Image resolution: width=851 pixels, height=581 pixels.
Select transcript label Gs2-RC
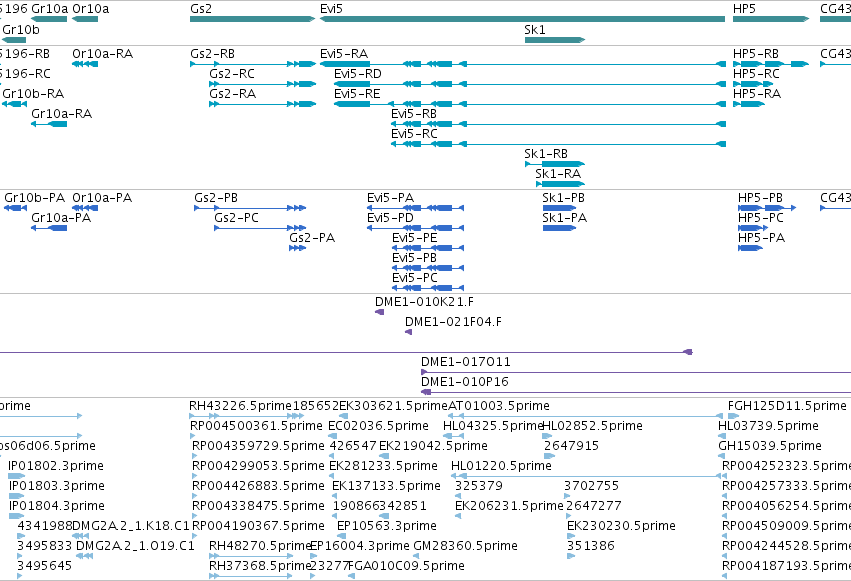tap(232, 74)
